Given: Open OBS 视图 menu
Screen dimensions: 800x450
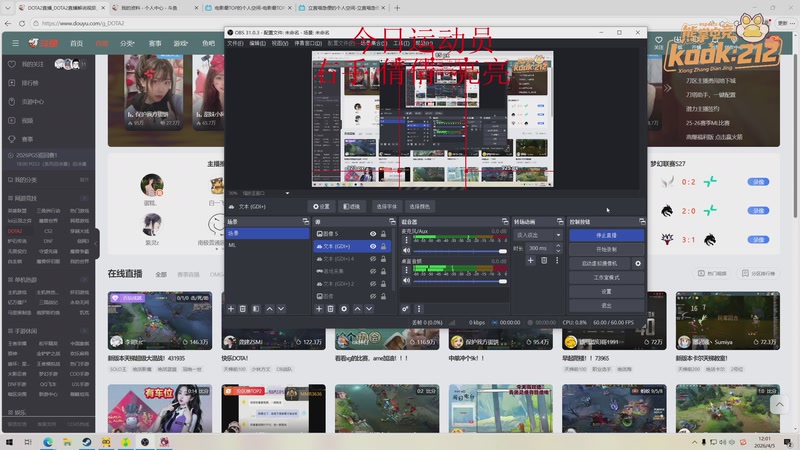Looking at the screenshot, I should click(x=280, y=43).
